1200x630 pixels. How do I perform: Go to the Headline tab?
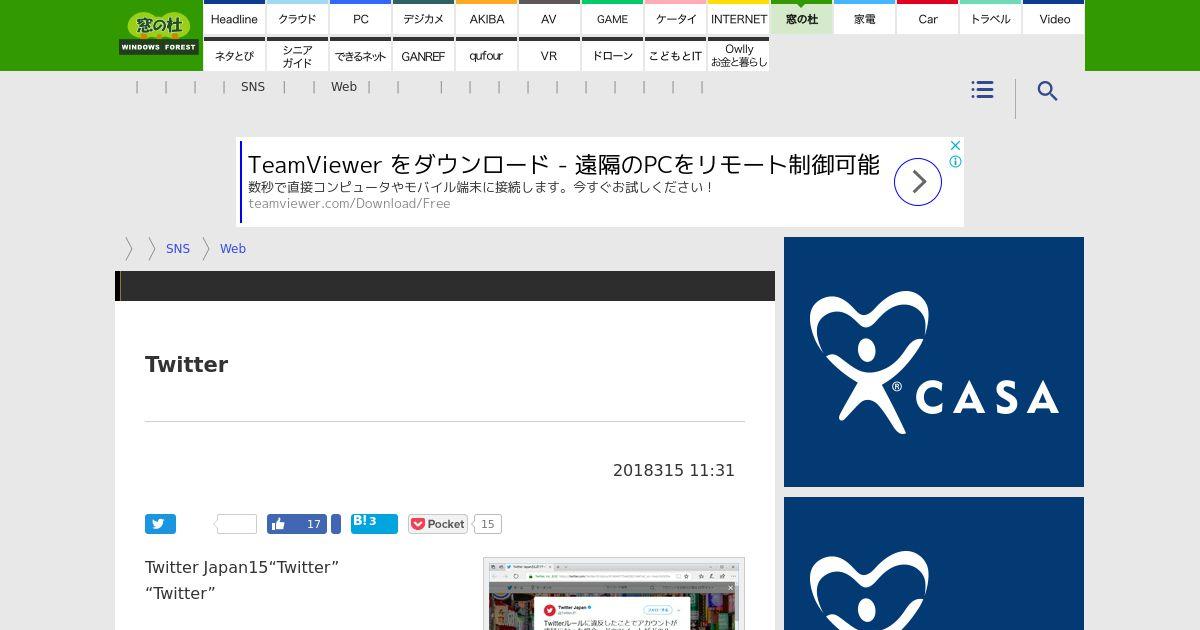234,18
